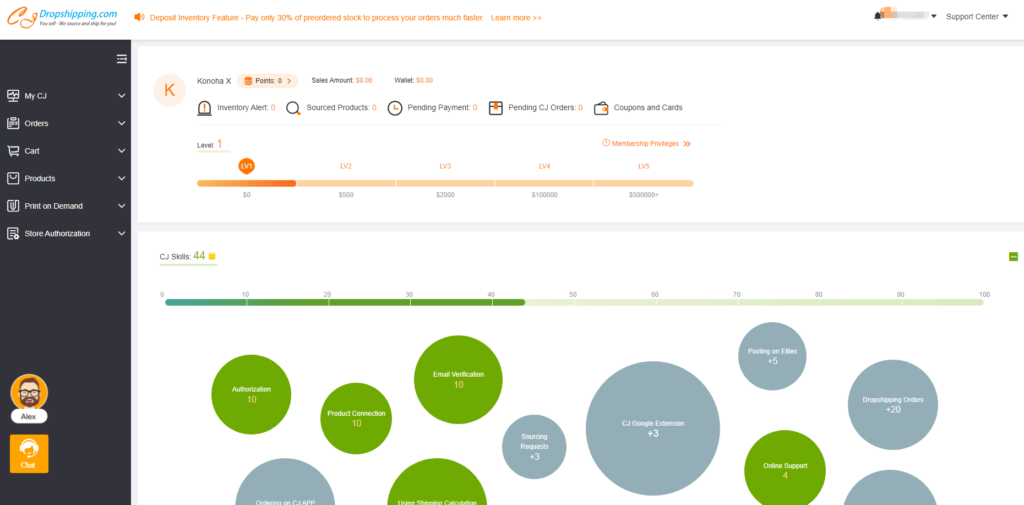Click the Orders sidebar icon
This screenshot has height=505, width=1024.
click(x=13, y=123)
